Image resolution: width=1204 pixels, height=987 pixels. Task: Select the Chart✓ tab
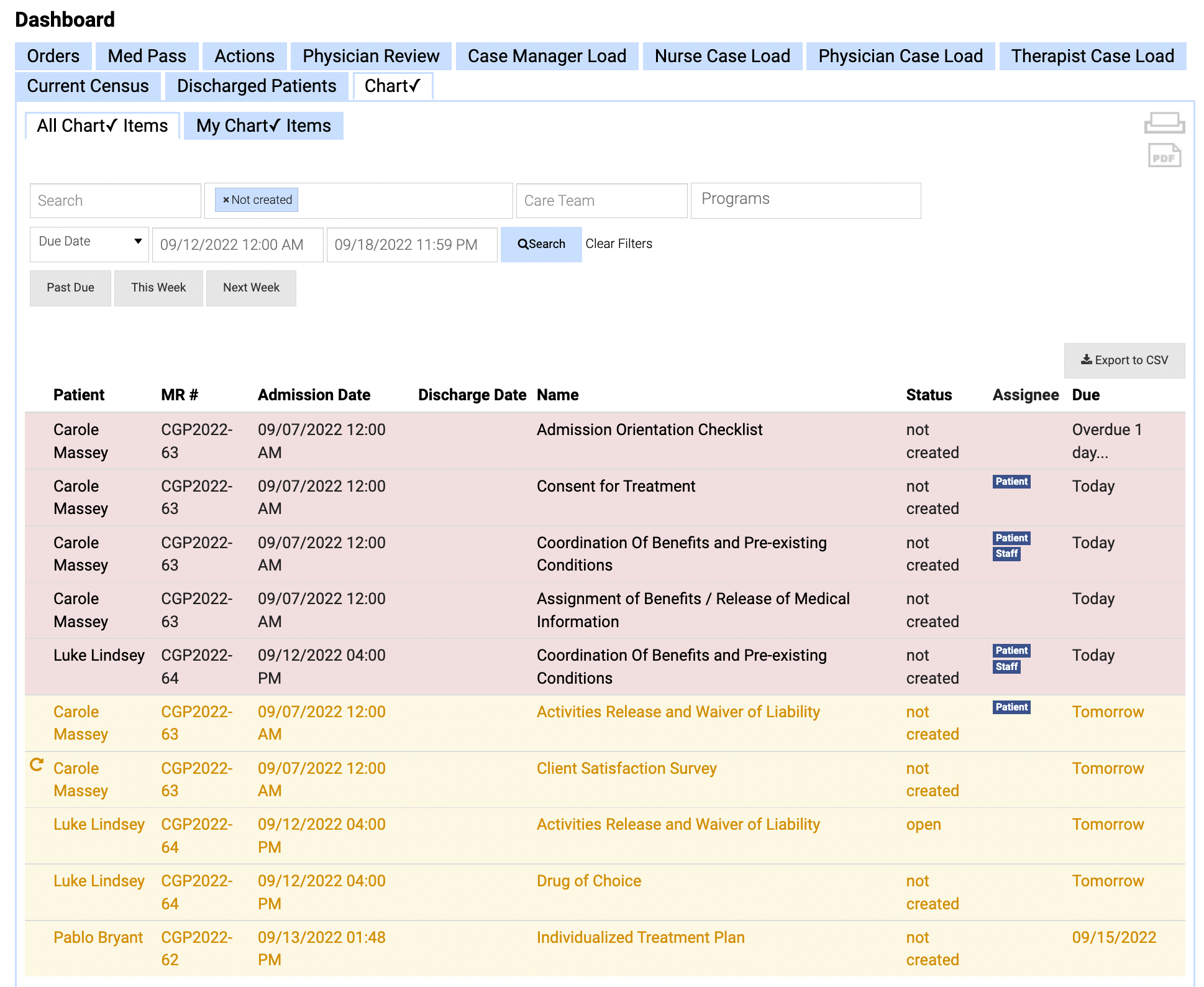[x=393, y=86]
